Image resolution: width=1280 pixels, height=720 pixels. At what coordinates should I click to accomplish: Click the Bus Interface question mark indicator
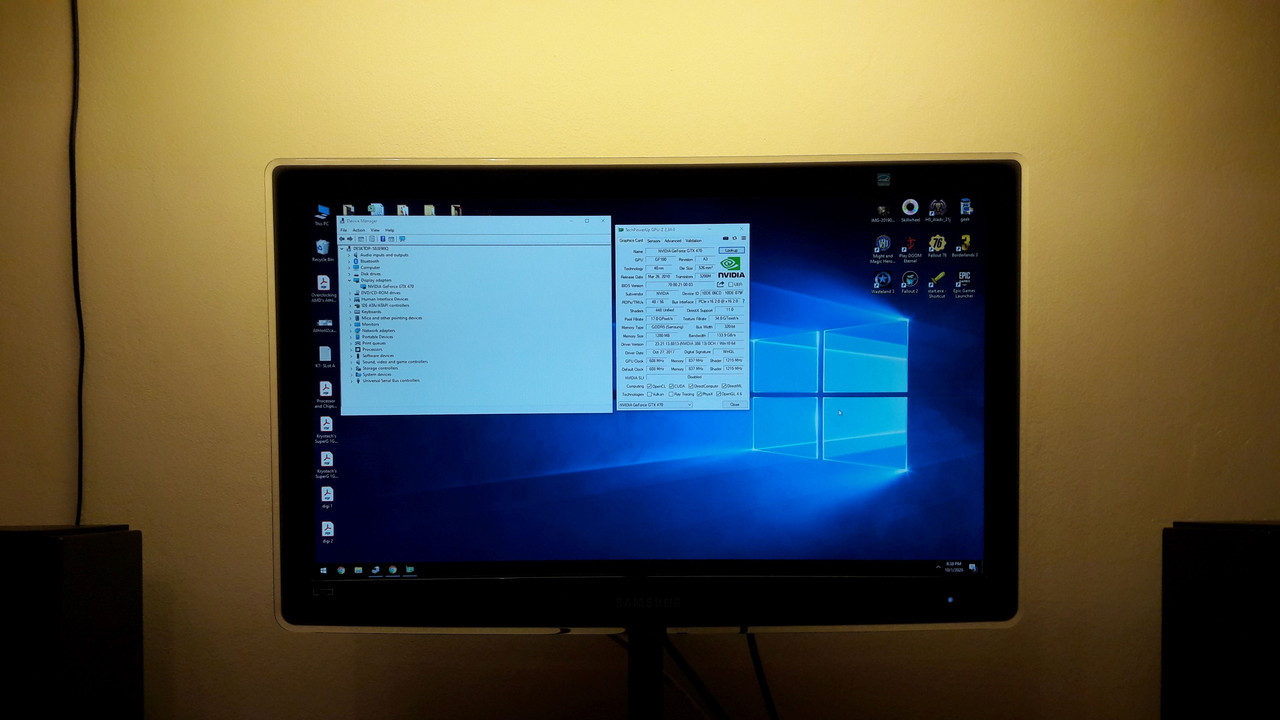[x=743, y=301]
